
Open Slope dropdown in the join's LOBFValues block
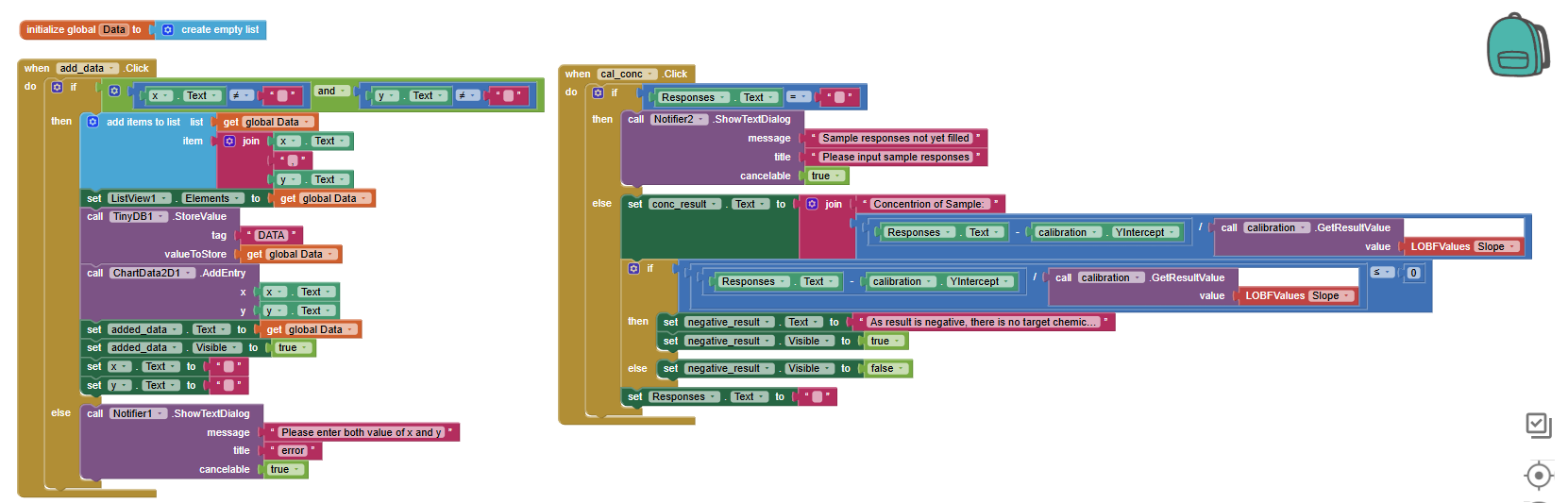1497,246
